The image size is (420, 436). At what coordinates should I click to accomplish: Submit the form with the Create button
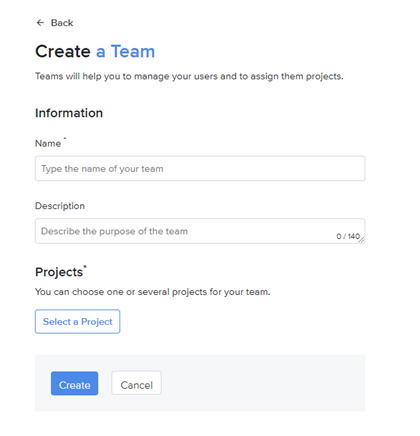pyautogui.click(x=74, y=384)
